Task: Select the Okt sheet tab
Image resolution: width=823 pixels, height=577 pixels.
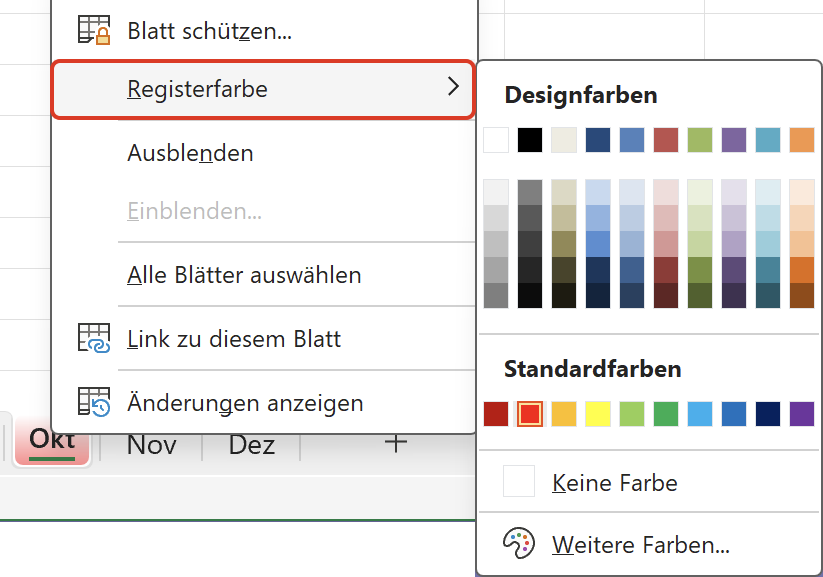Action: tap(52, 441)
